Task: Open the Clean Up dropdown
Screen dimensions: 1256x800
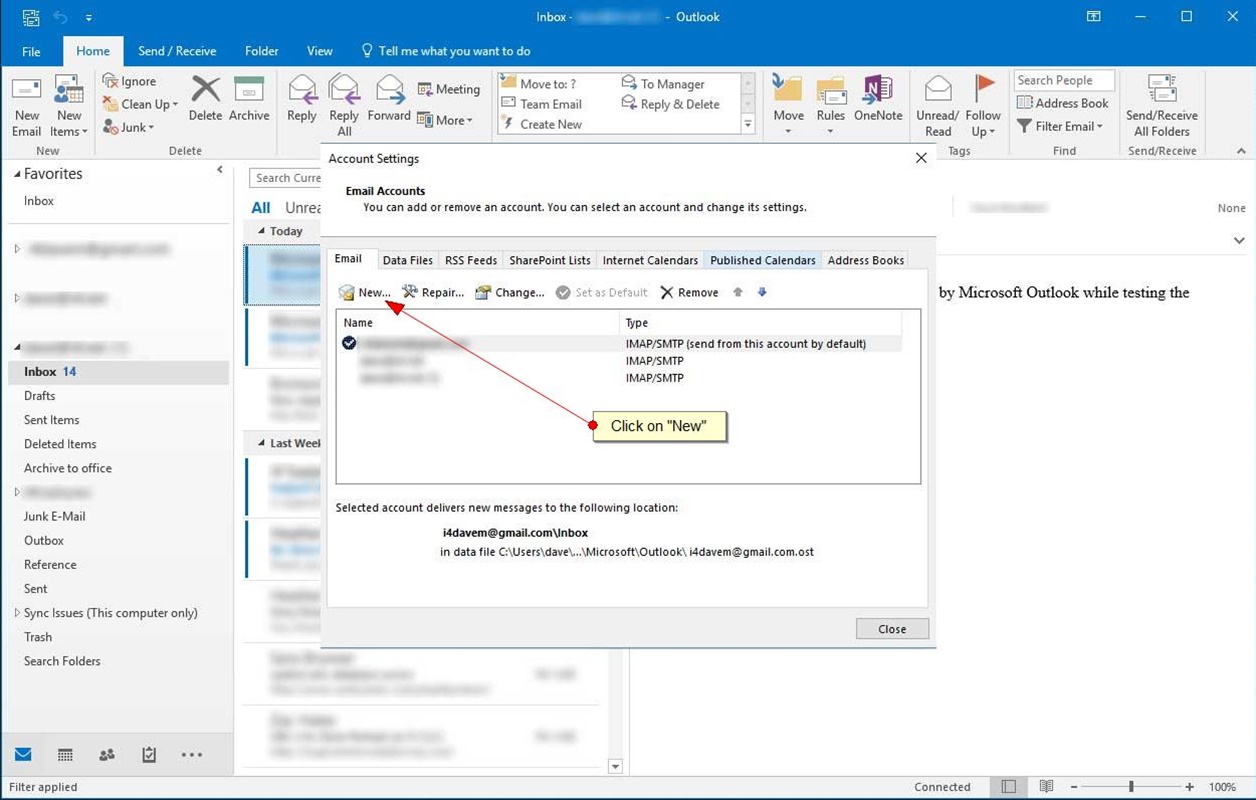Action: point(141,104)
